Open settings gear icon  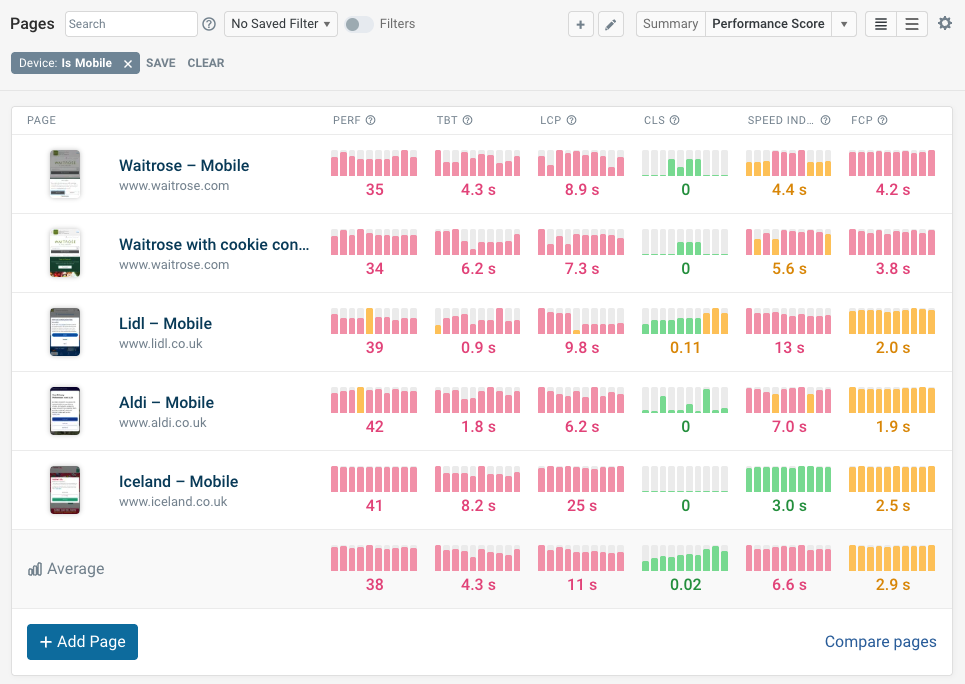tap(945, 23)
